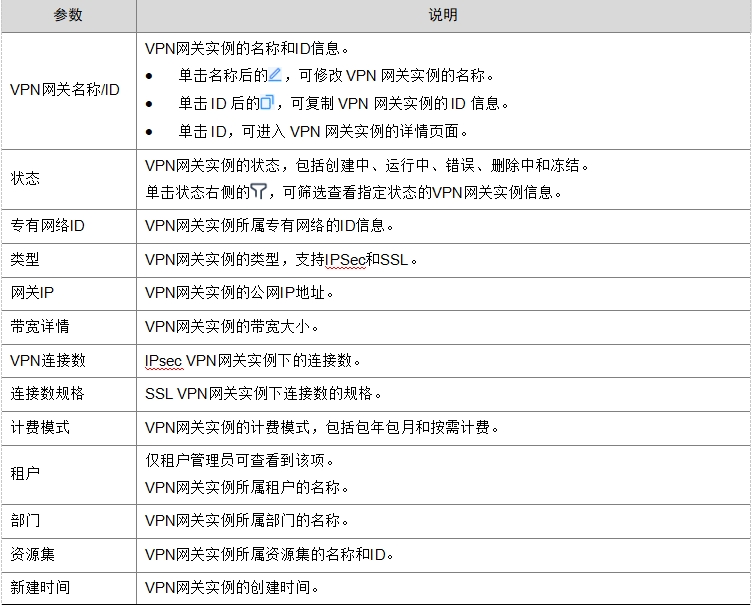Select the 带宽详情 parameter cell

tap(69, 327)
